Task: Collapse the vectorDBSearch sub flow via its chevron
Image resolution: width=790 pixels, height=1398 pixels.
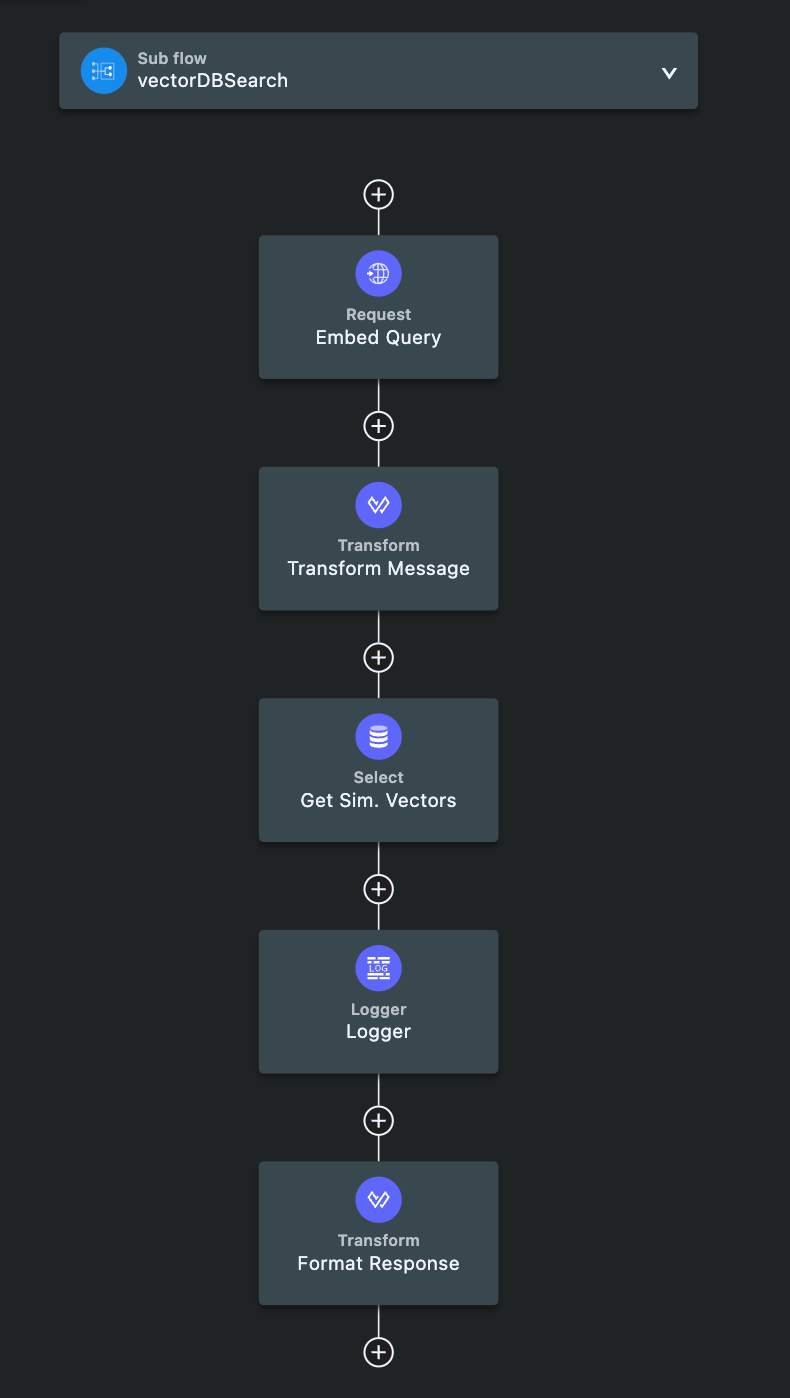Action: coord(668,72)
